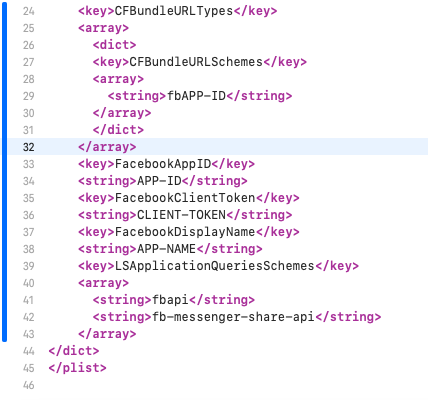
Task: Click the FacebookClientToken key text
Action: point(185,198)
